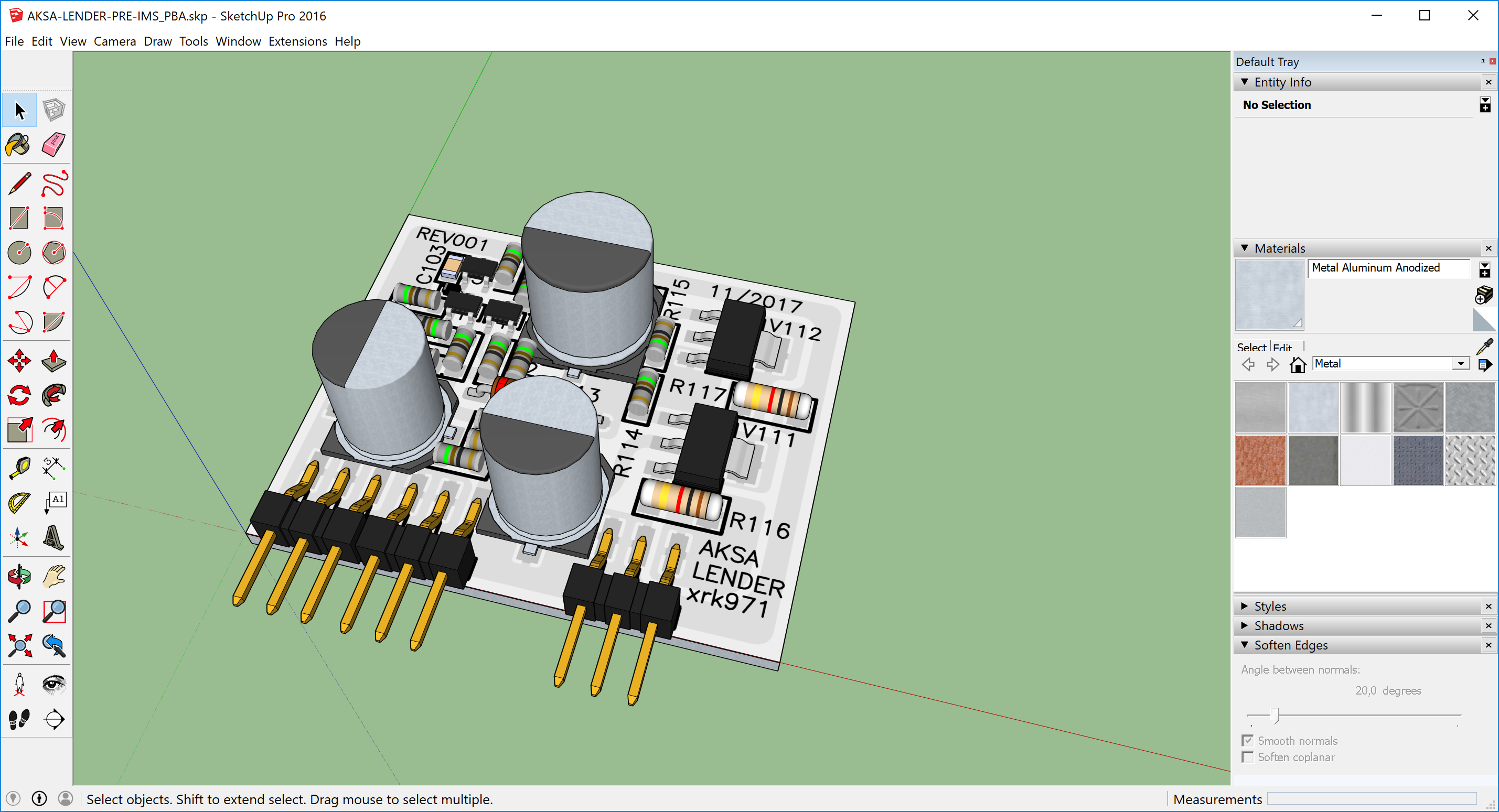Choose the copper-colored metal swatch
The width and height of the screenshot is (1499, 812).
(x=1260, y=460)
